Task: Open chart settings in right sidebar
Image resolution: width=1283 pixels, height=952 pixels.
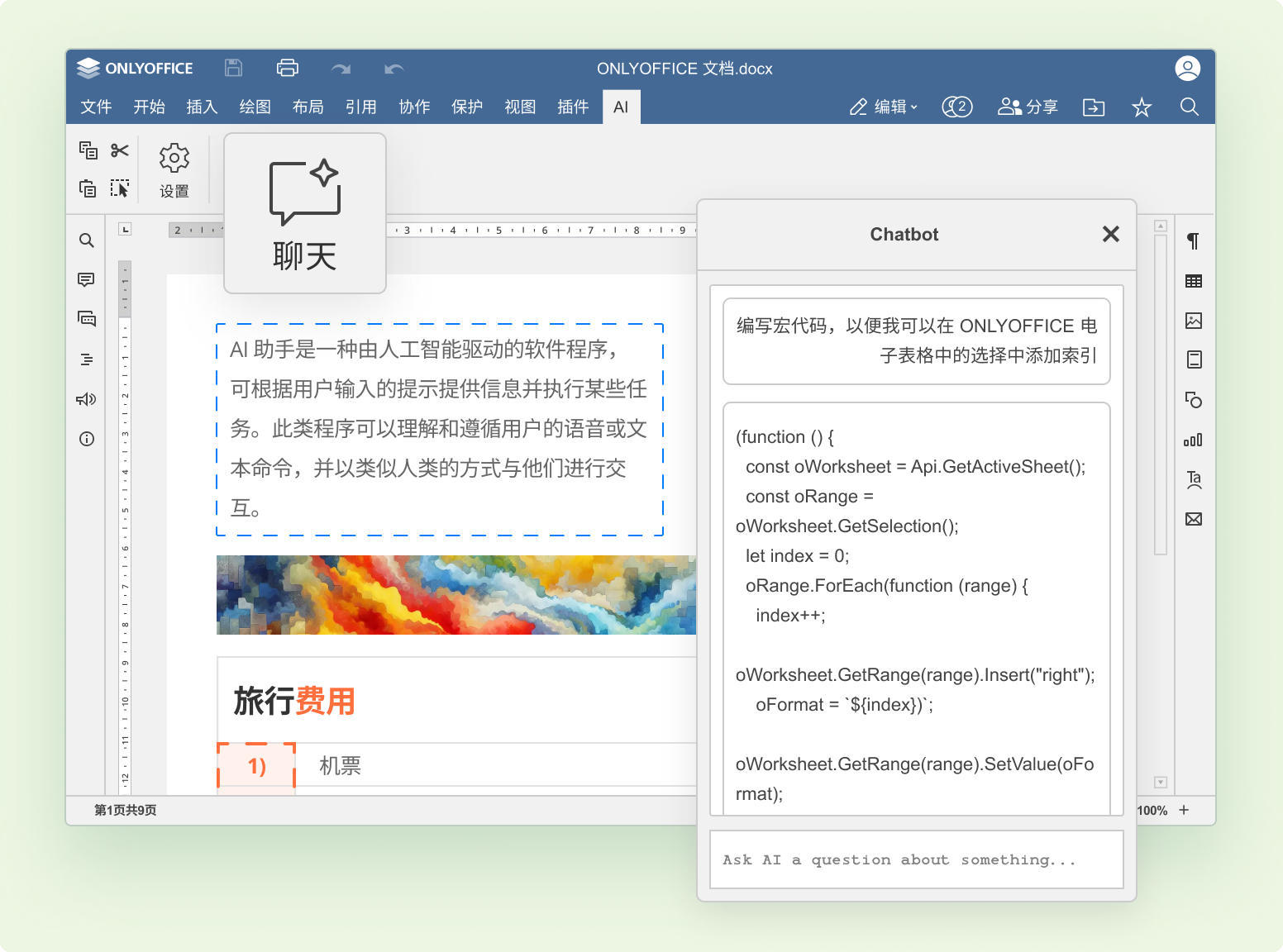Action: pos(1193,440)
